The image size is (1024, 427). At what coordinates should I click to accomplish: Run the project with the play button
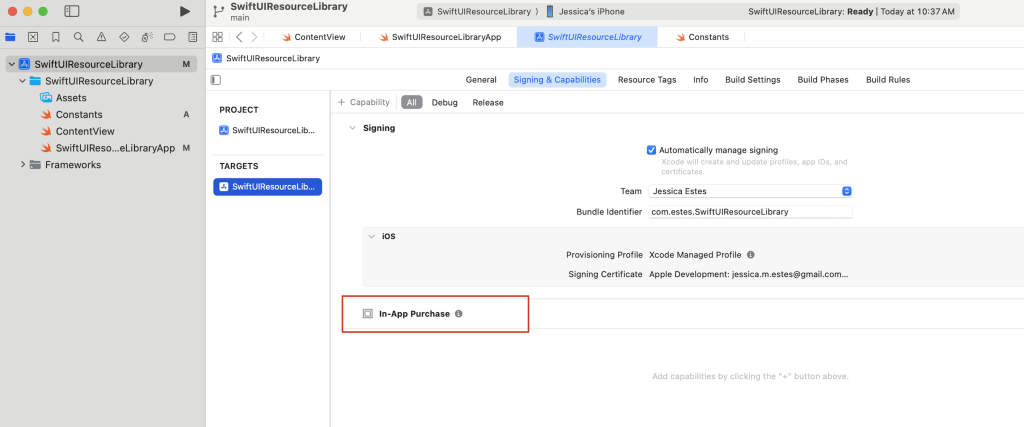pos(185,11)
